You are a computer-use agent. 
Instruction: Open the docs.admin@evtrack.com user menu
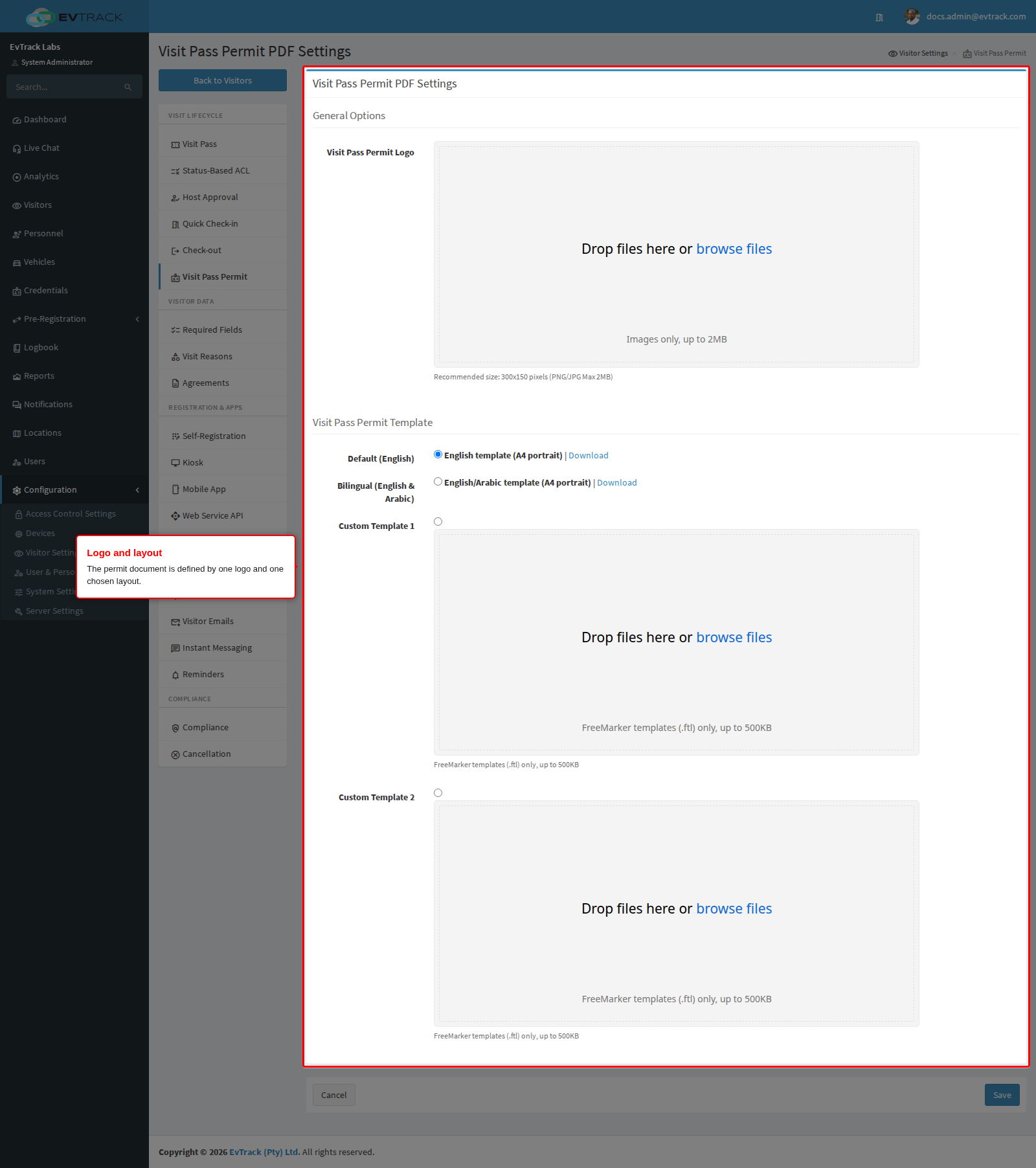965,17
